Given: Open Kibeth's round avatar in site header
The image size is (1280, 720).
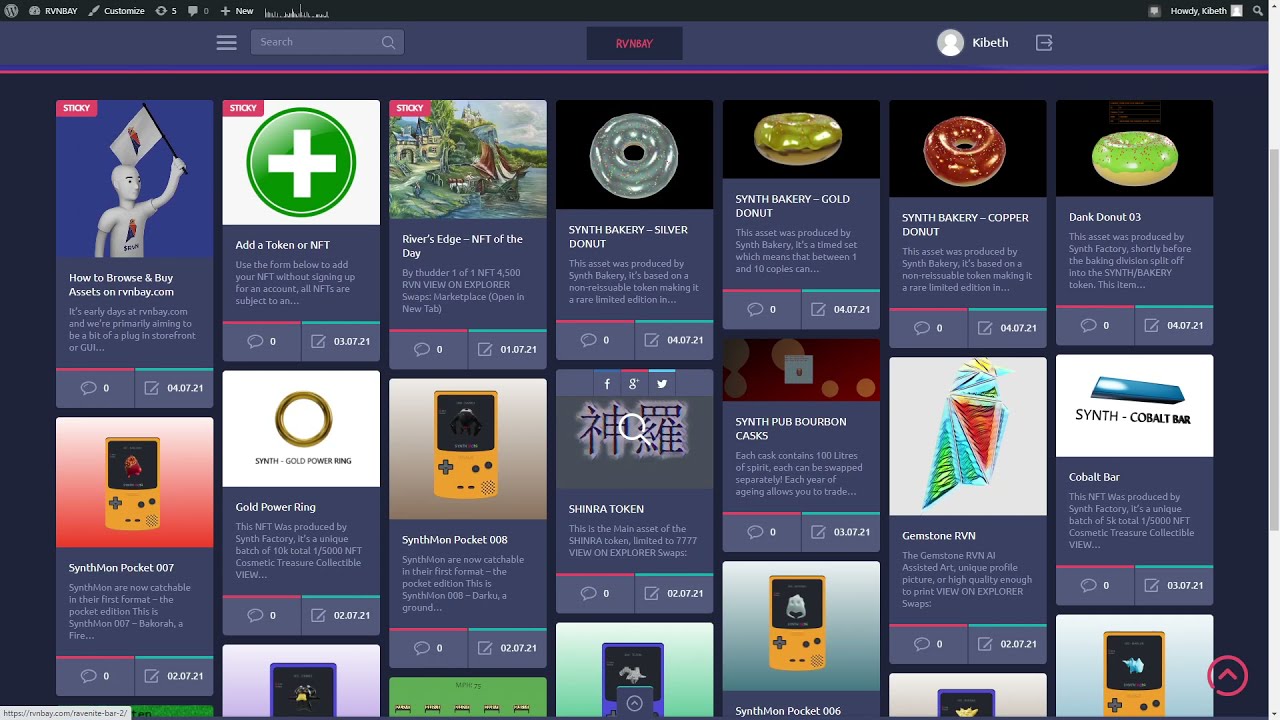Looking at the screenshot, I should click(950, 42).
